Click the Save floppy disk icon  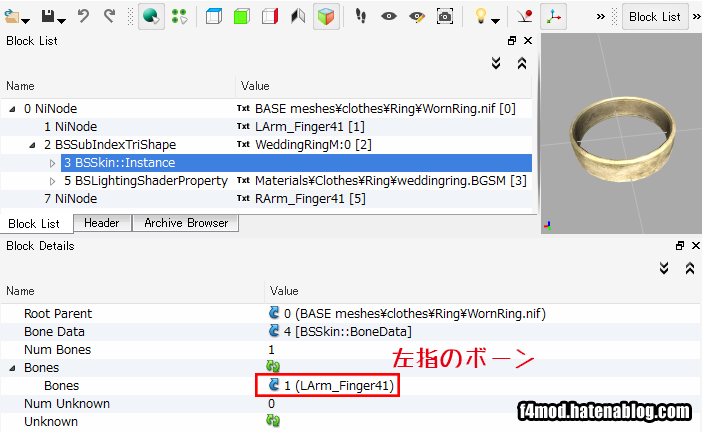48,16
